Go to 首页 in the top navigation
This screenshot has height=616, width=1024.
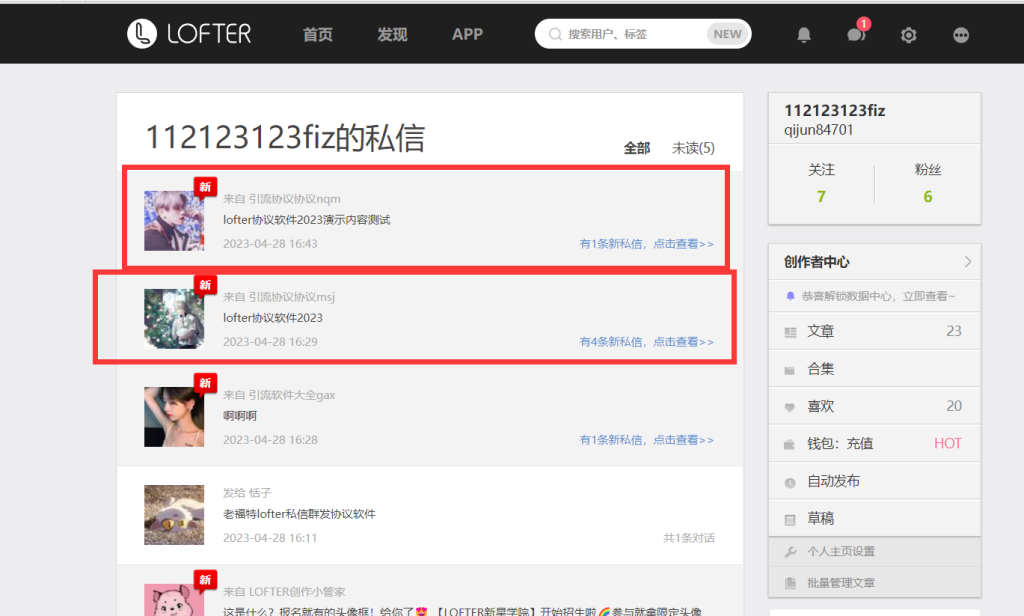point(318,34)
